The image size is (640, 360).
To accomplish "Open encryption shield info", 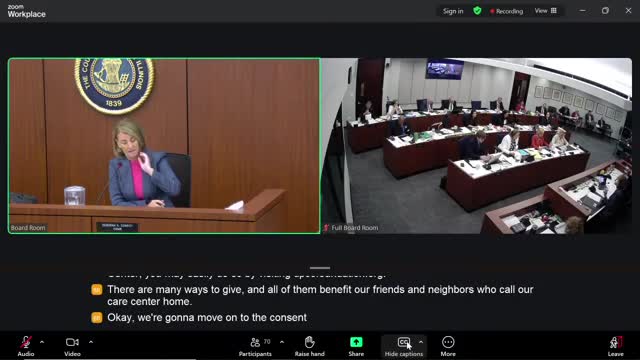I will (x=477, y=11).
